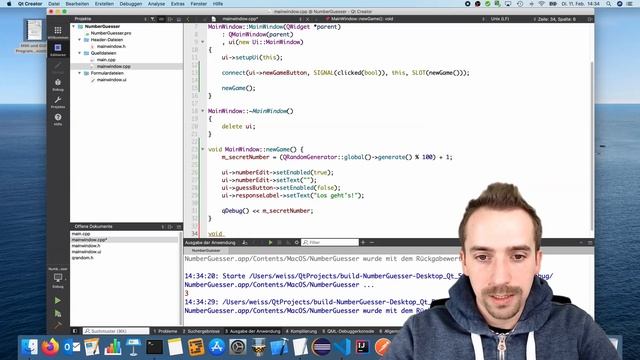Switch to 2 Suchergebnisse output pane
Screen dimensions: 640x360
201,331
